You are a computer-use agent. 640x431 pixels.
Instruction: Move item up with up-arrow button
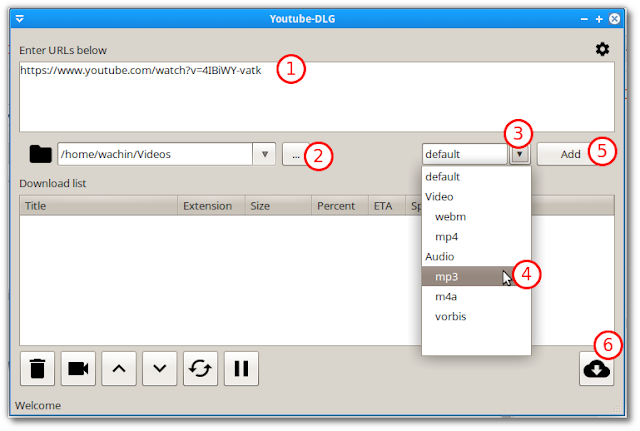[x=119, y=369]
